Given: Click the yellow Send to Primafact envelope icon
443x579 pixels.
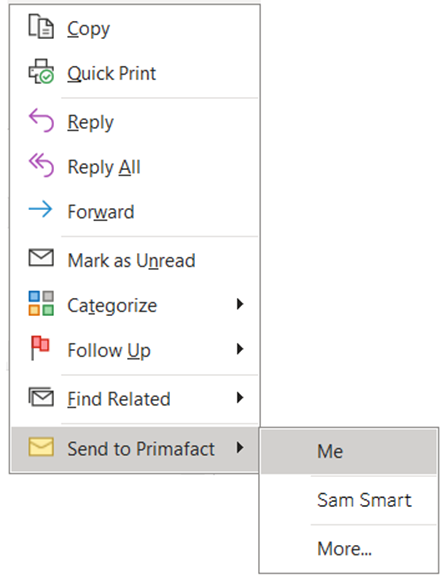Looking at the screenshot, I should [41, 447].
